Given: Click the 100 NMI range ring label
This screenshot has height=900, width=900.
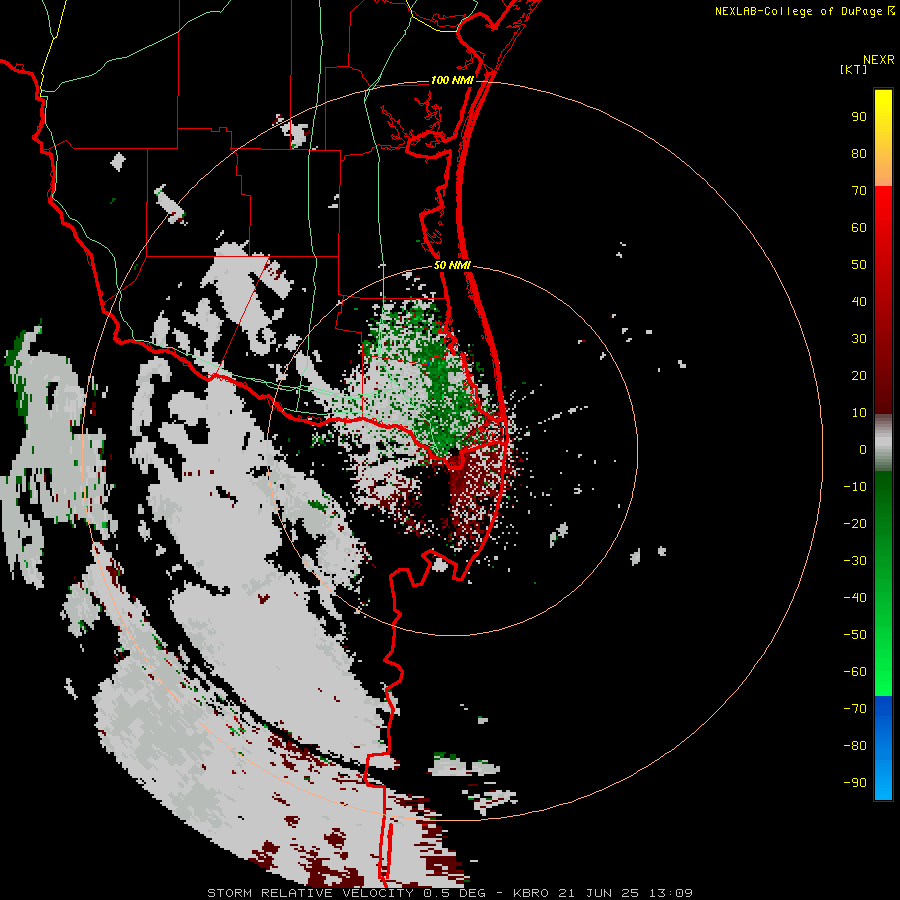Looking at the screenshot, I should [x=452, y=80].
